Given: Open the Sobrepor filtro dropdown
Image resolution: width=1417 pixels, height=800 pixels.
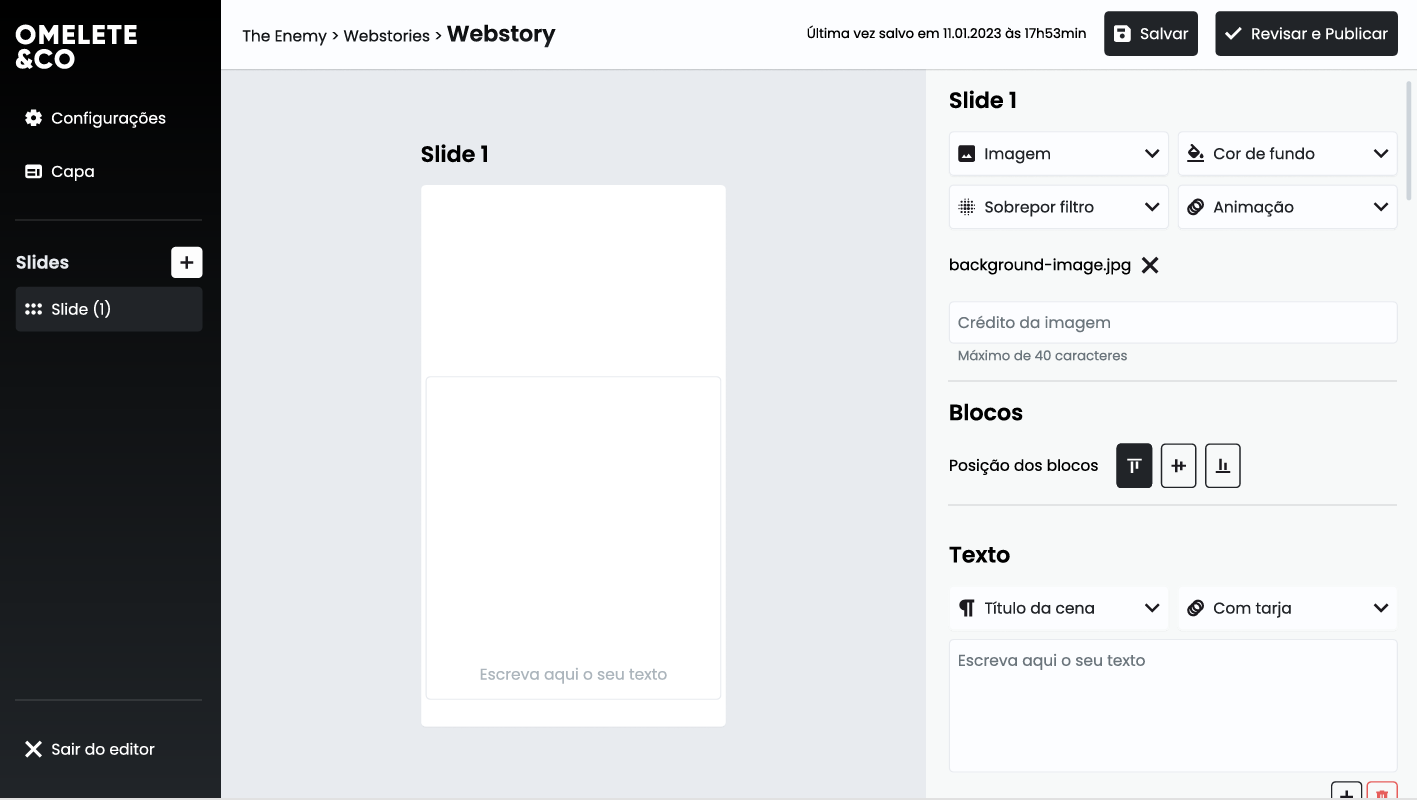Looking at the screenshot, I should pyautogui.click(x=1058, y=206).
